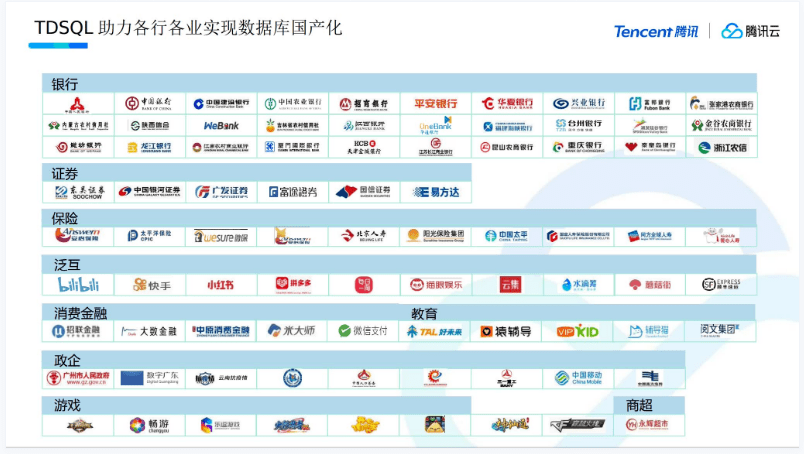Image resolution: width=804 pixels, height=454 pixels.
Task: Click the 昆山农商银行 logo
Action: tap(507, 147)
